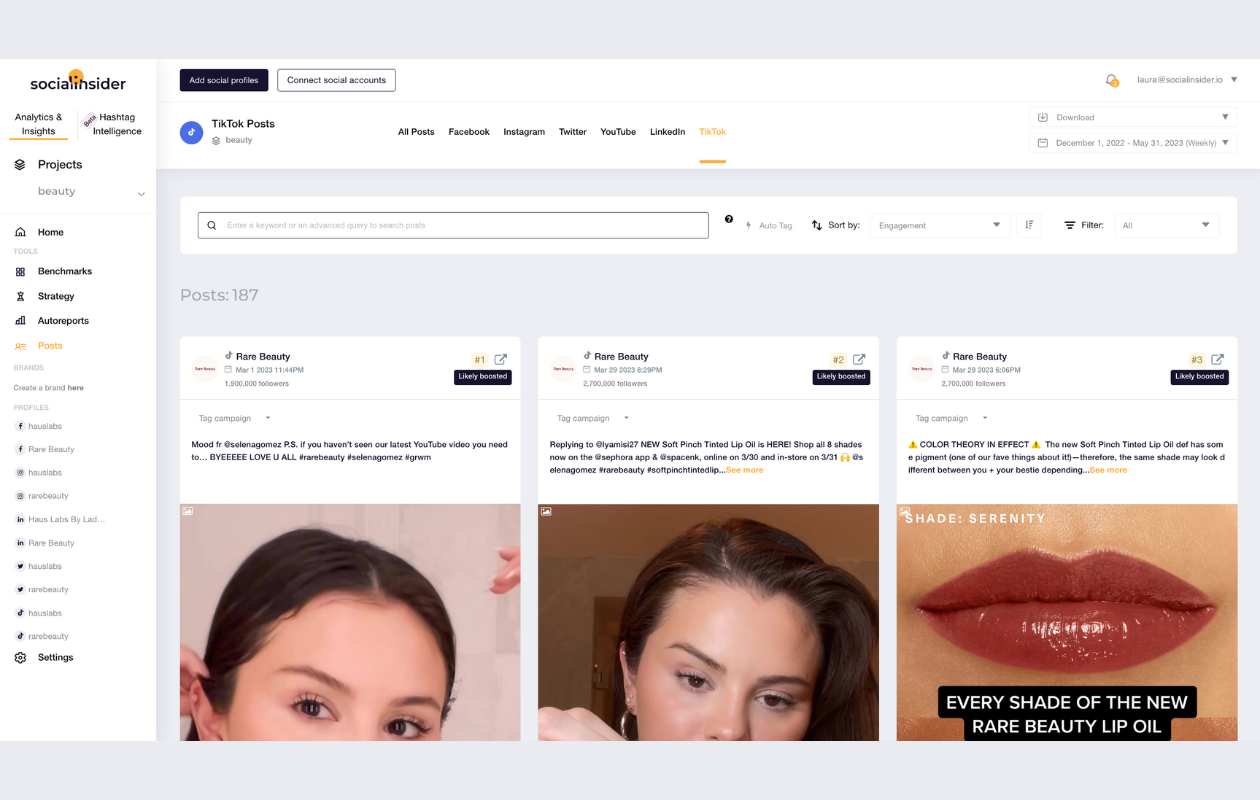Click Rare Beauty avatar on post #2
This screenshot has height=800, width=1260.
563,369
